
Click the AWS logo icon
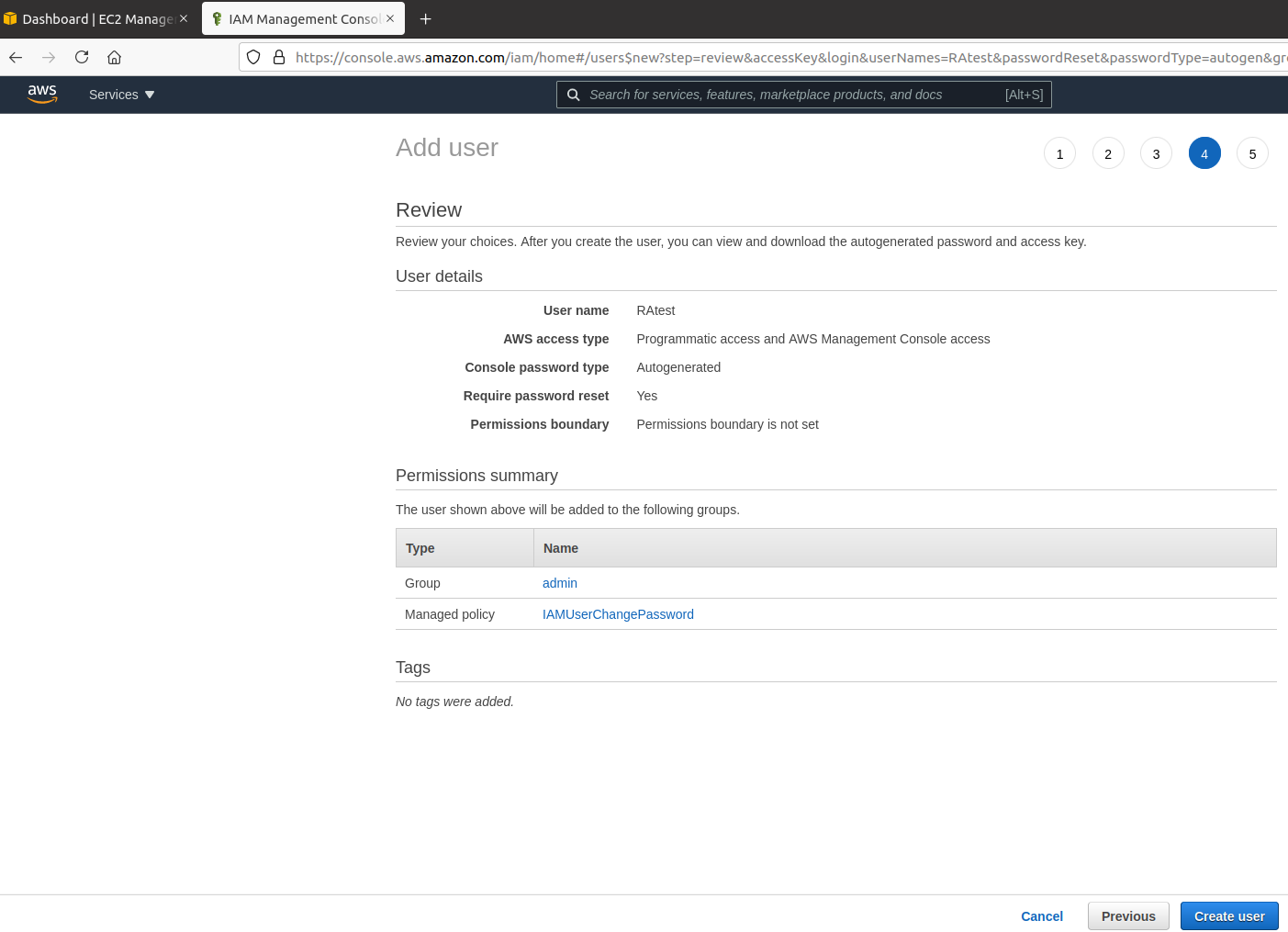42,95
